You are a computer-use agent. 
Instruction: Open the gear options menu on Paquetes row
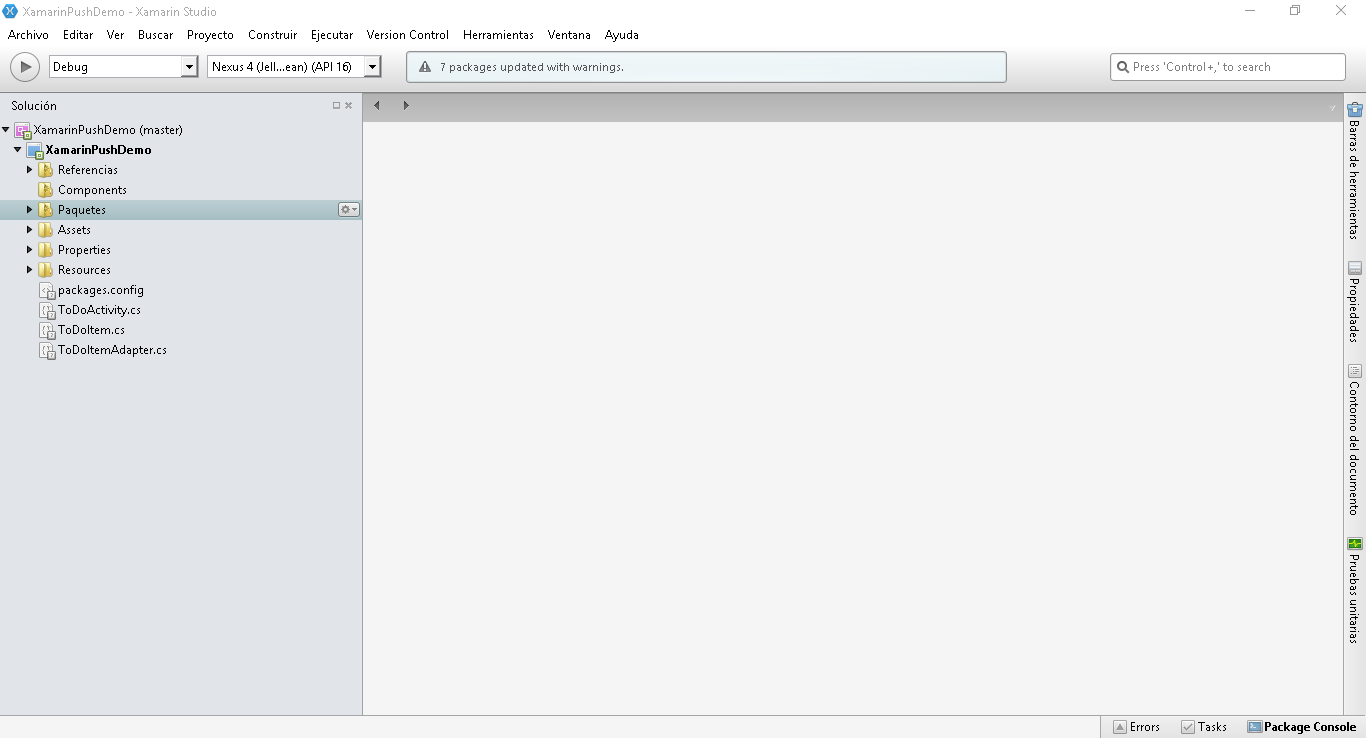click(x=348, y=209)
